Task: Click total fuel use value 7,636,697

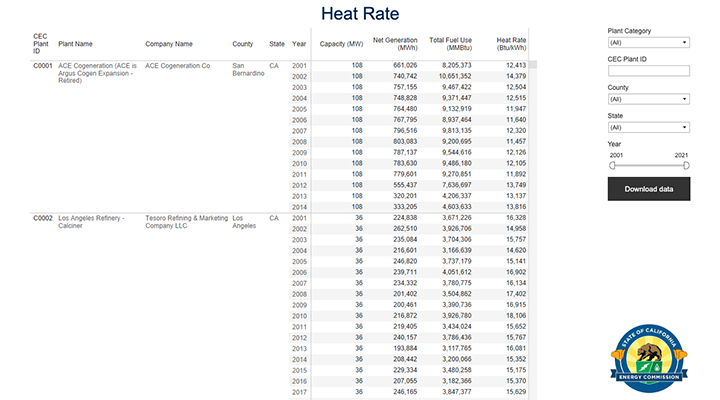Action: (x=457, y=185)
